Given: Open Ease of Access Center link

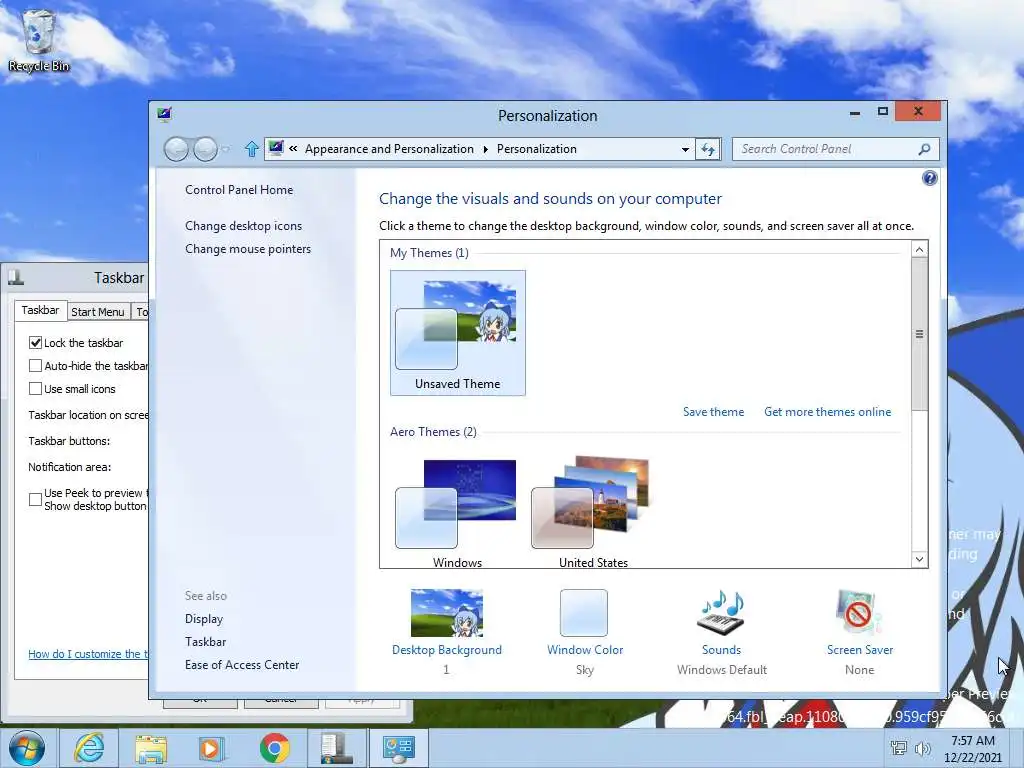Looking at the screenshot, I should point(242,664).
